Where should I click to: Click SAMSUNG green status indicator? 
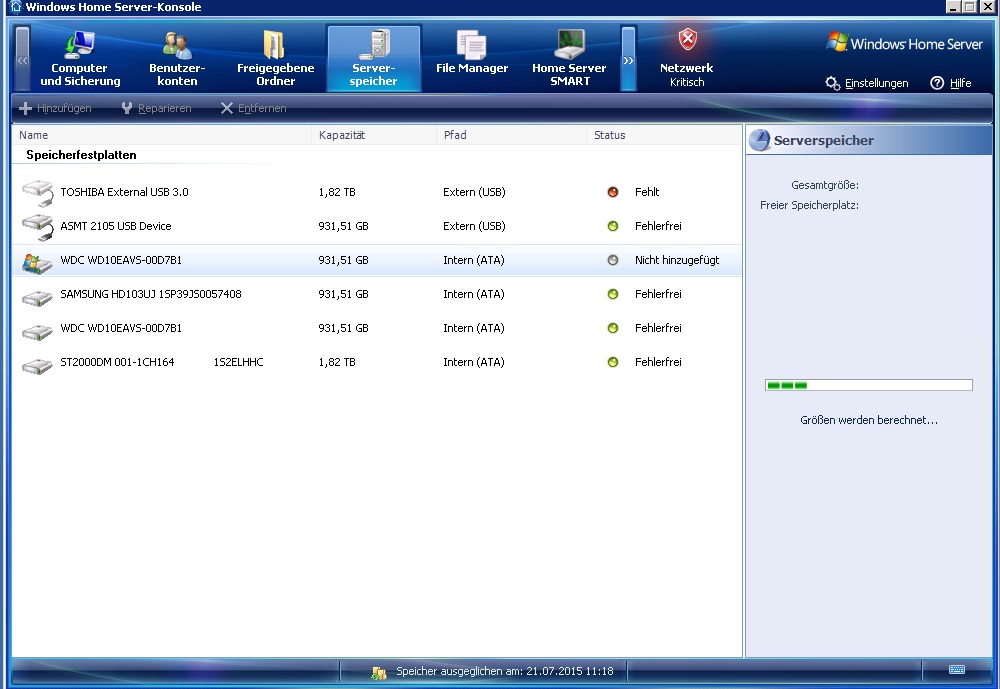tap(613, 294)
